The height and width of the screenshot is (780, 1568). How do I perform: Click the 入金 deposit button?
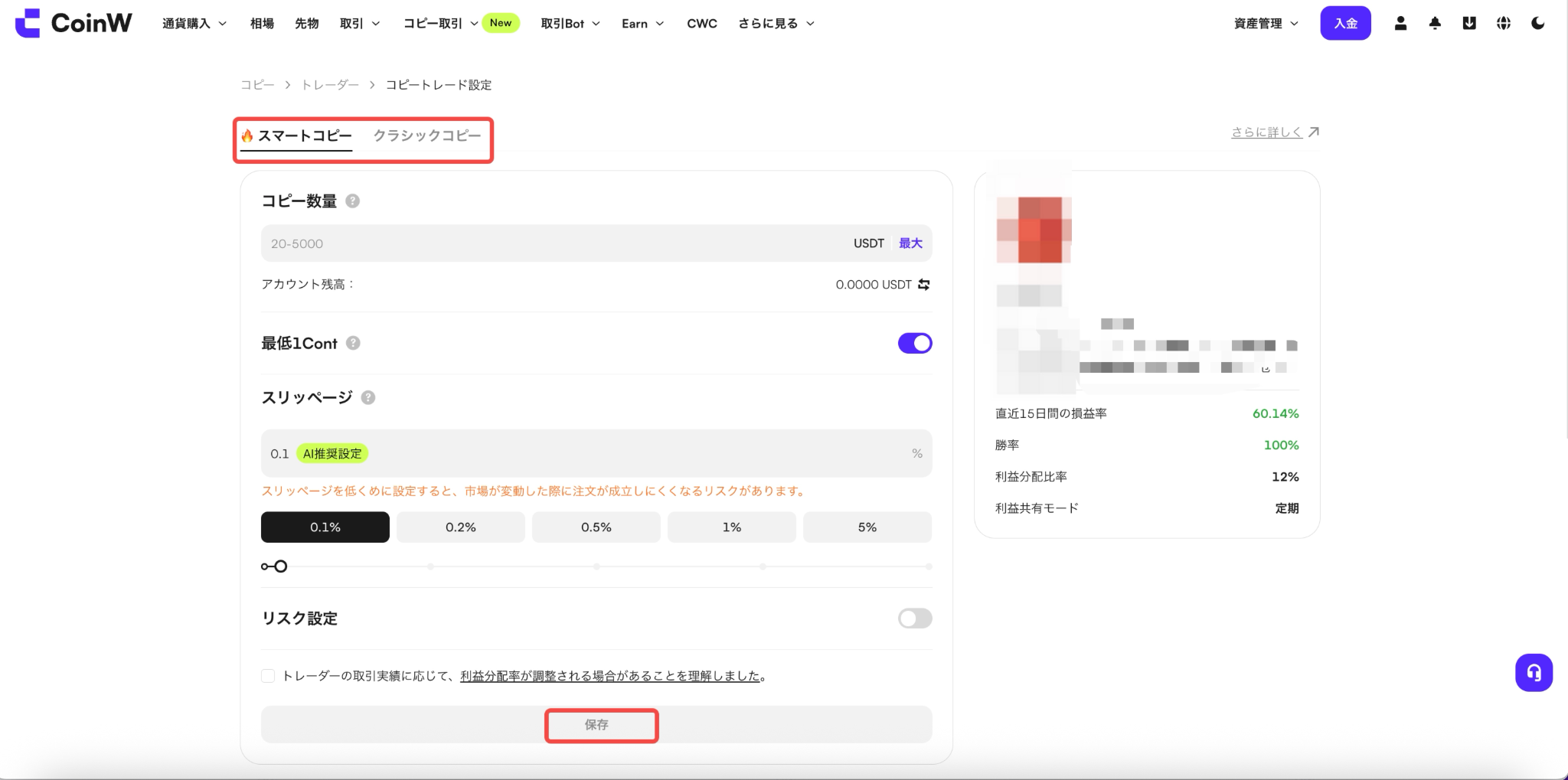[x=1345, y=24]
